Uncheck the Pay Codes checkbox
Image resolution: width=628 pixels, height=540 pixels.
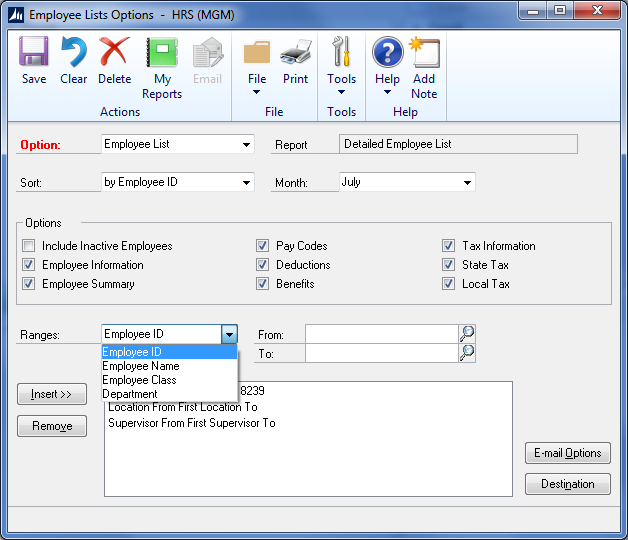tap(262, 246)
